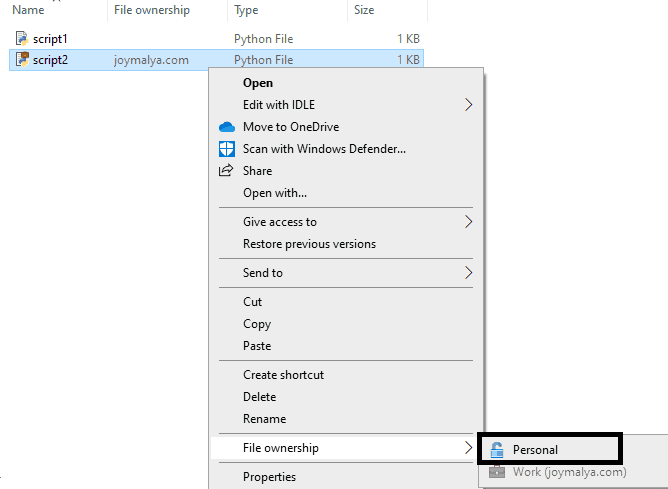The width and height of the screenshot is (668, 489).
Task: Expand the File ownership submenu arrow
Action: pyautogui.click(x=468, y=448)
